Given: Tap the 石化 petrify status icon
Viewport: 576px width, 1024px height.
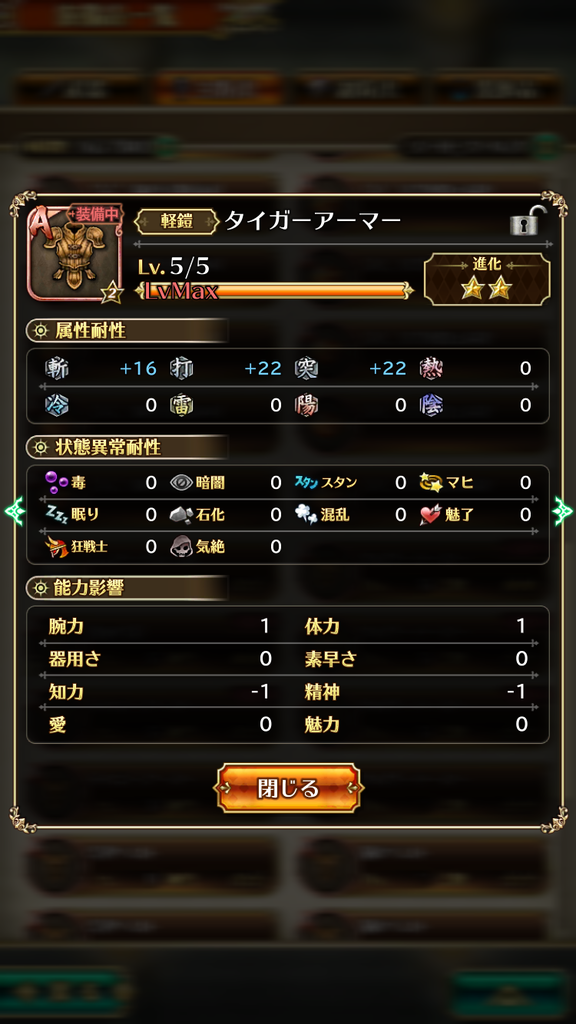Looking at the screenshot, I should (x=182, y=515).
